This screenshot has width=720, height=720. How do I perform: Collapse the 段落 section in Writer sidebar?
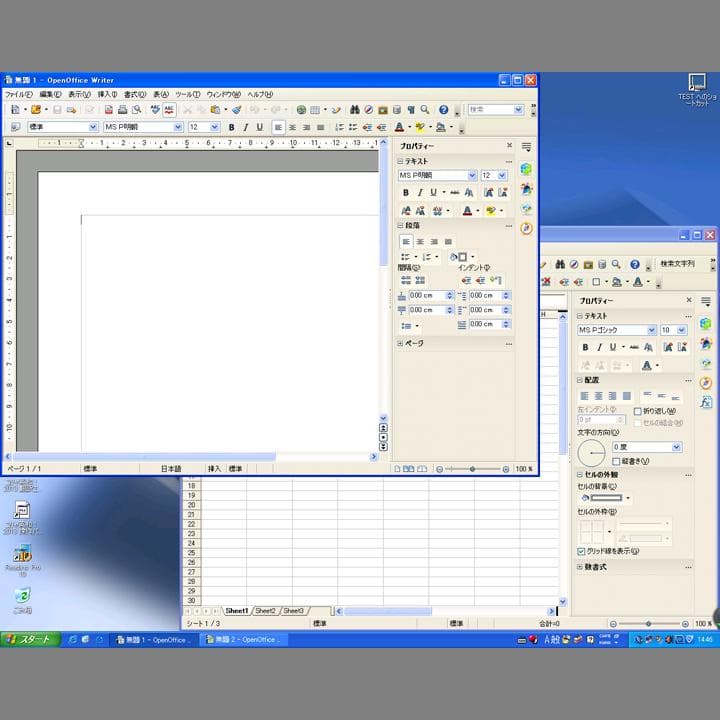(400, 225)
